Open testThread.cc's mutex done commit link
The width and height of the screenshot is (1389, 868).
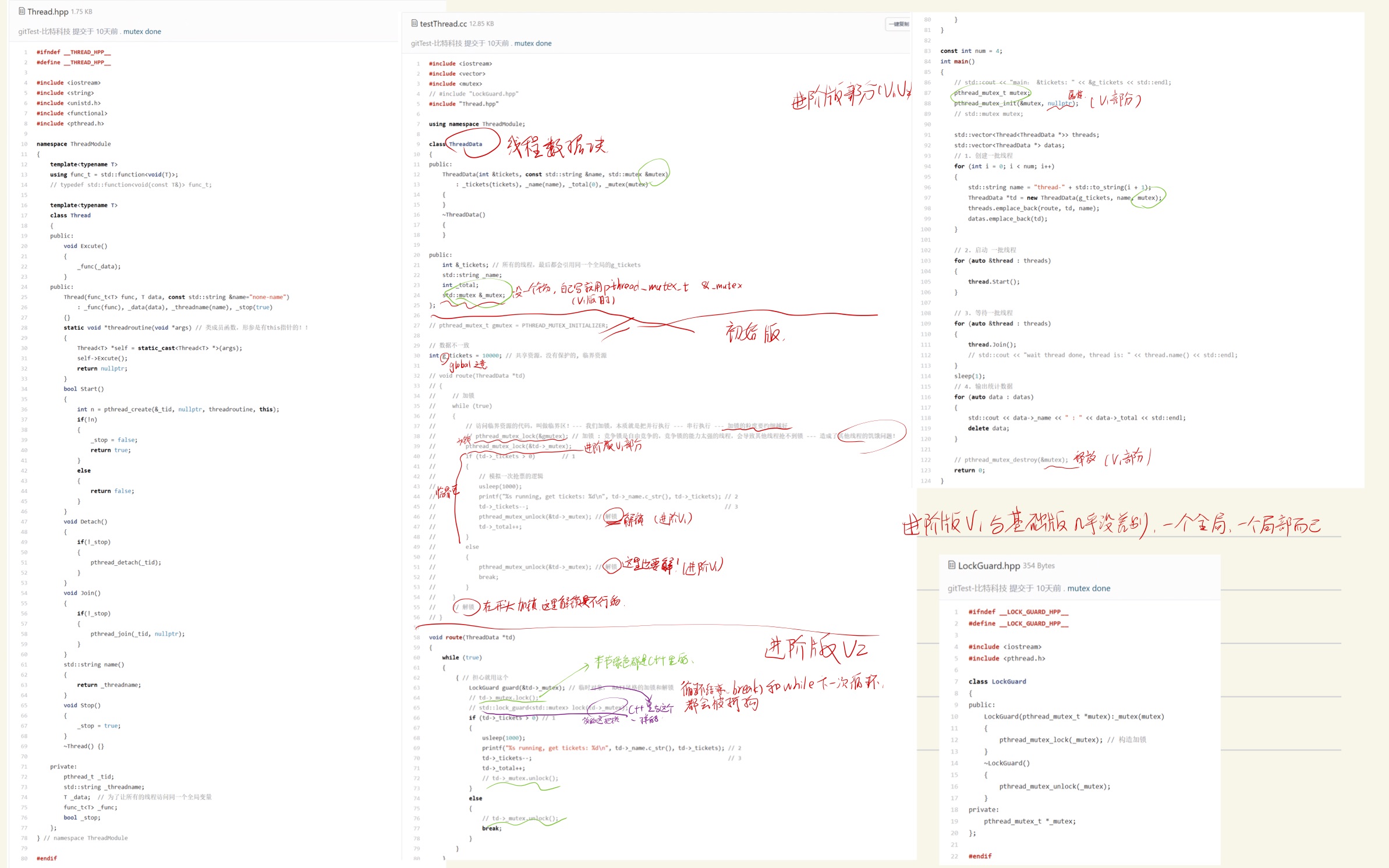pyautogui.click(x=533, y=43)
